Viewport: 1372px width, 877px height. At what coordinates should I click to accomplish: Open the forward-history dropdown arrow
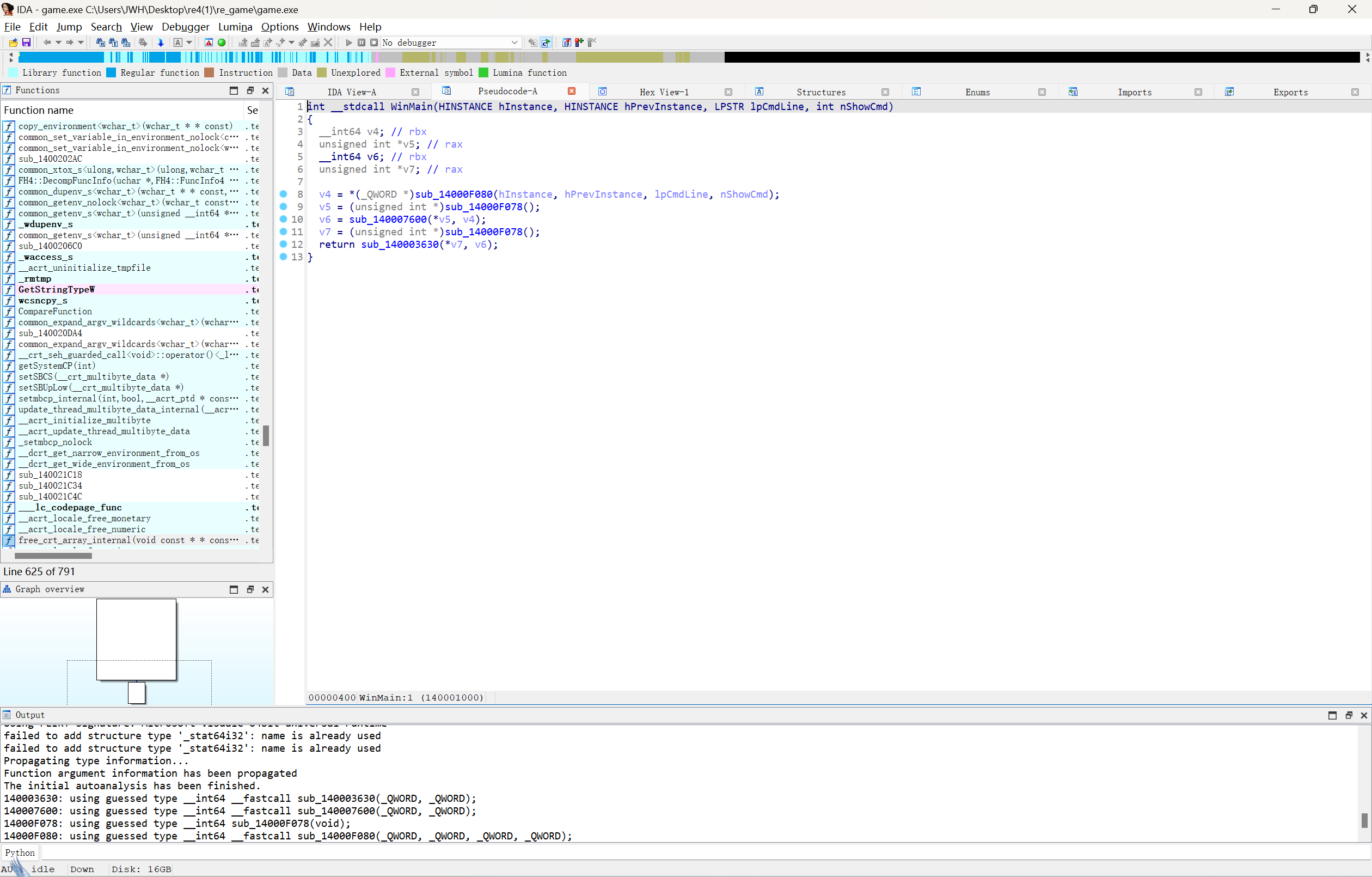coord(81,42)
